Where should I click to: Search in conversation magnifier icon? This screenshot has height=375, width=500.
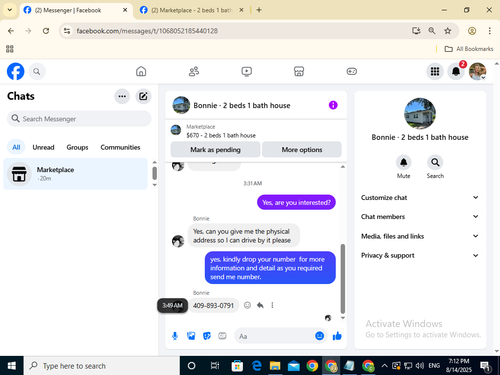tap(435, 162)
